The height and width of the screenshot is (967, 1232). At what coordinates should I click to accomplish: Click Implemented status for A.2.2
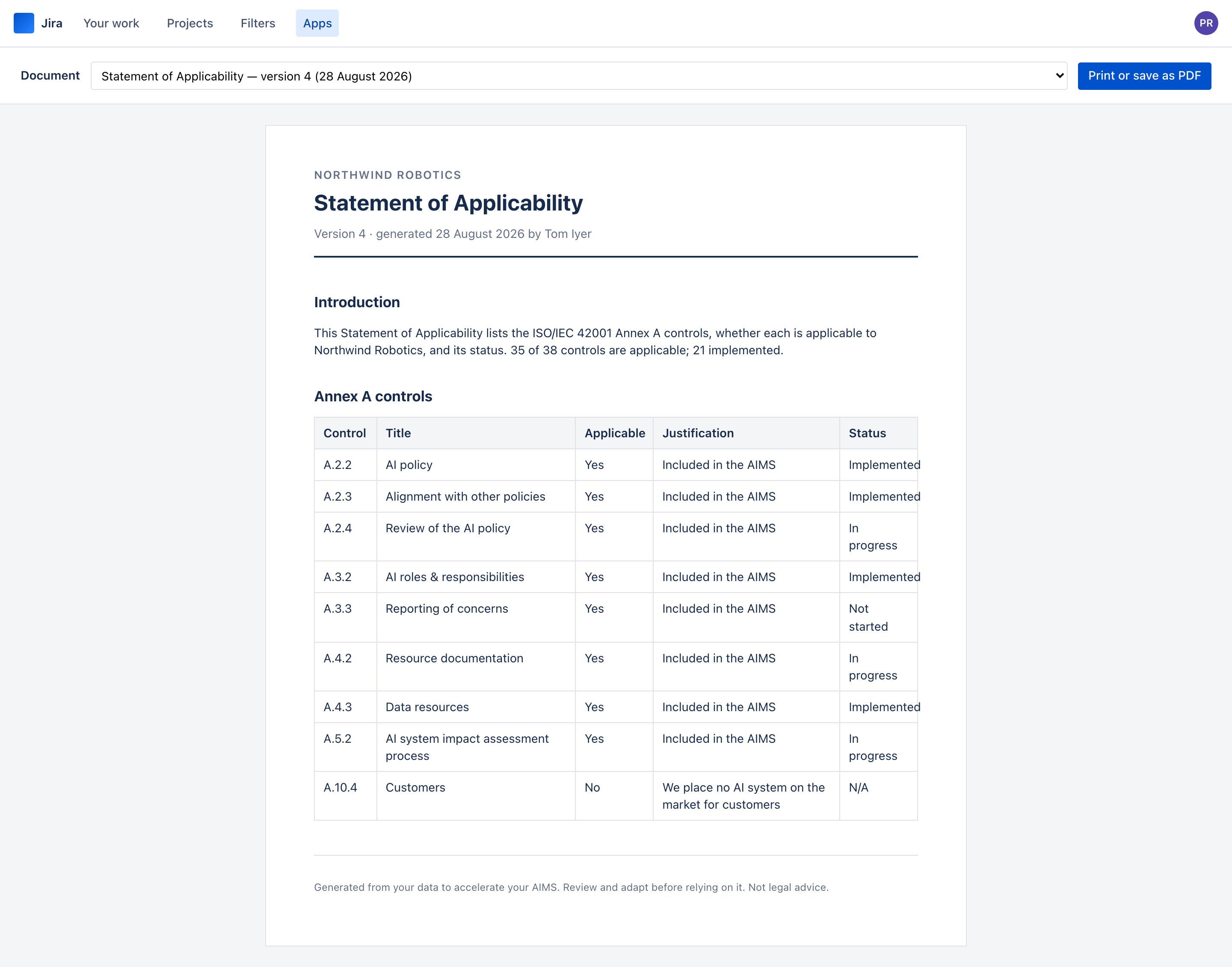[878, 465]
